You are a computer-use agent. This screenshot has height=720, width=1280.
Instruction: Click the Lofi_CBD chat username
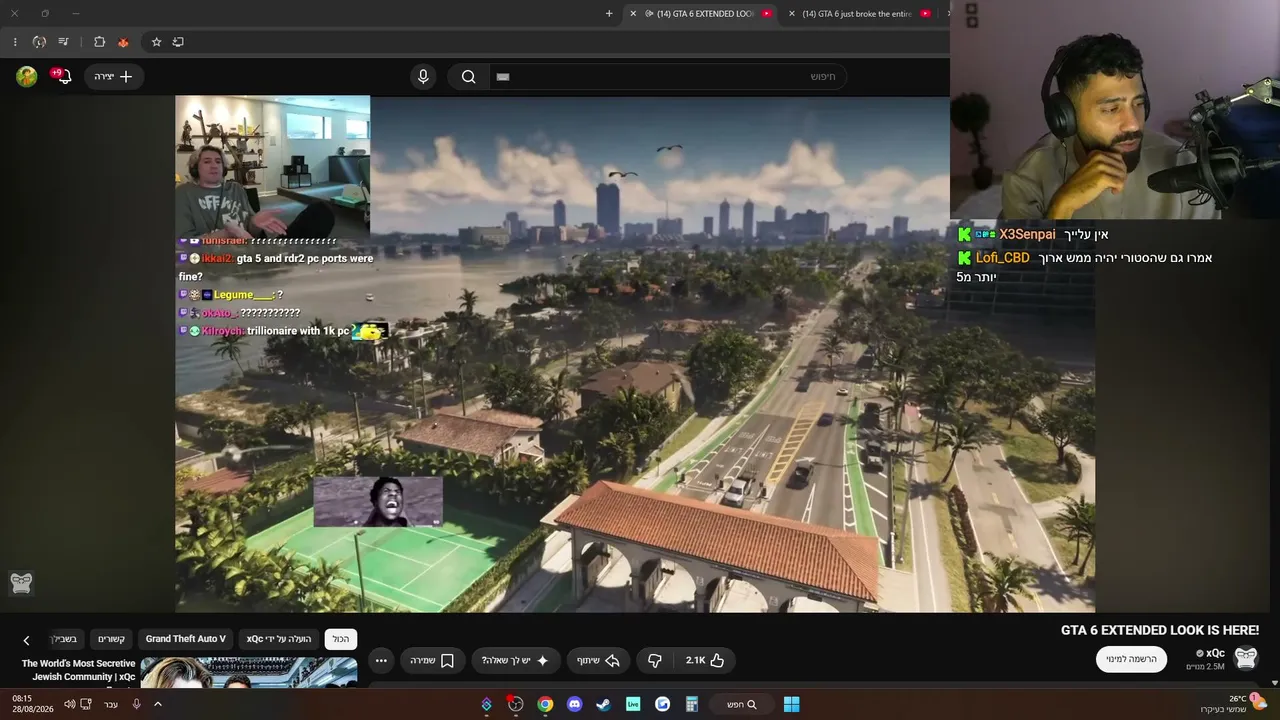(x=1003, y=258)
